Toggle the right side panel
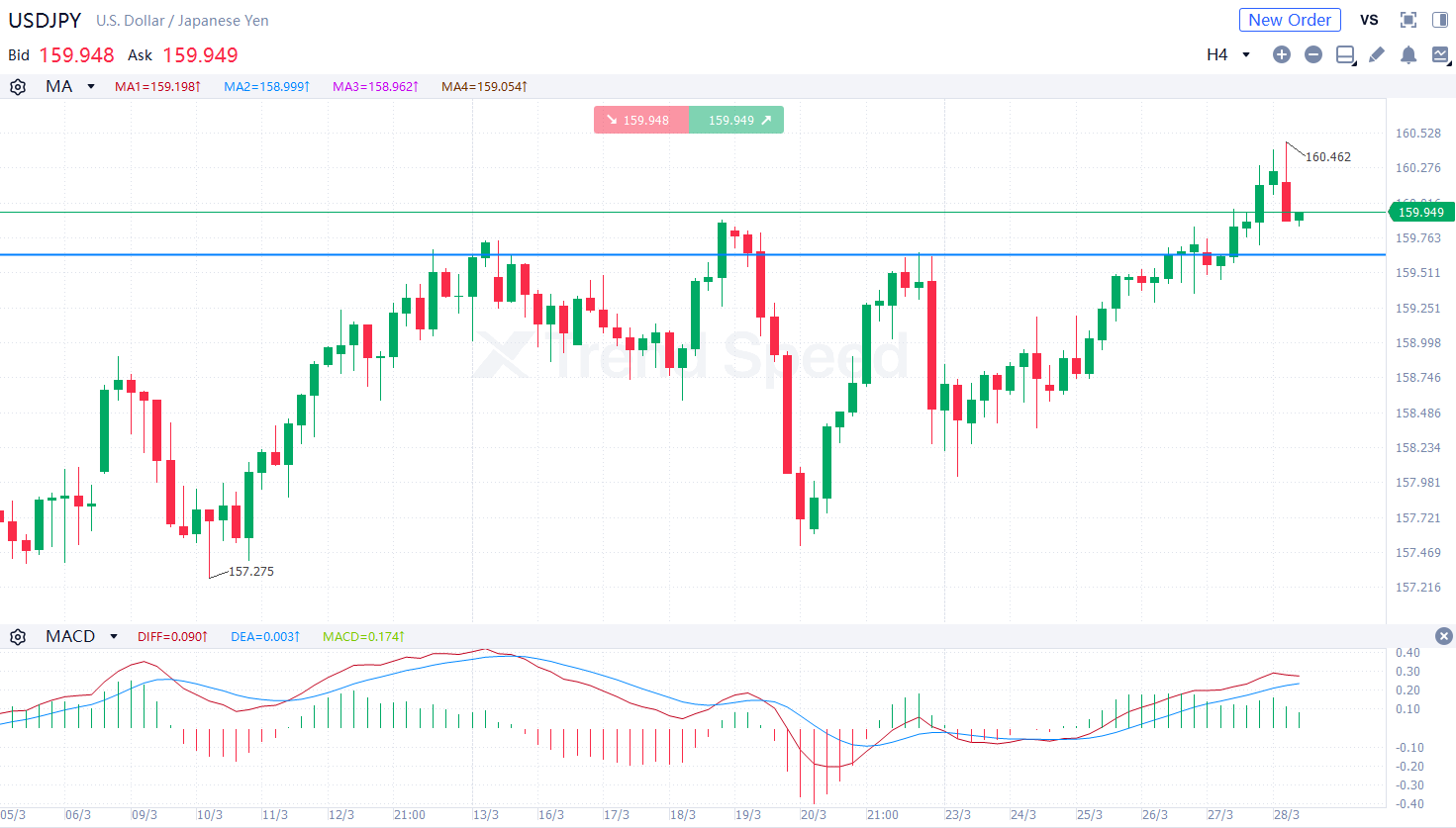 (1439, 20)
